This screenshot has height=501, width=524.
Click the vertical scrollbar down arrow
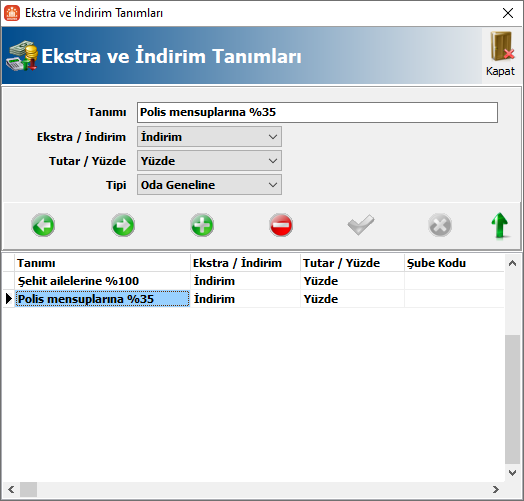pos(512,473)
